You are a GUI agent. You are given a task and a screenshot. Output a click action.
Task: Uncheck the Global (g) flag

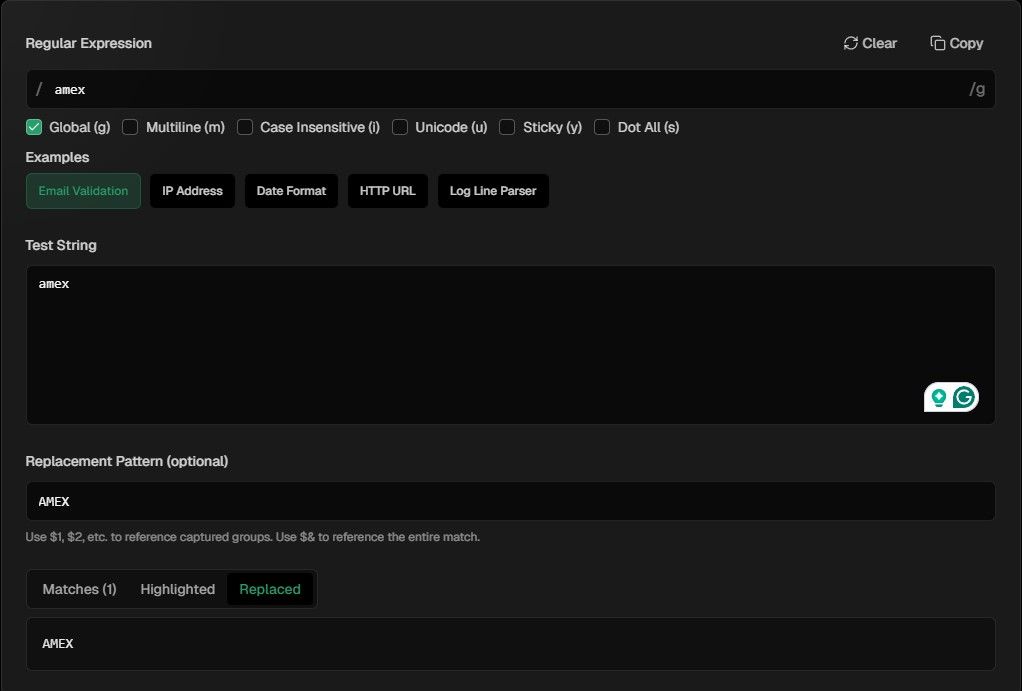coord(33,127)
